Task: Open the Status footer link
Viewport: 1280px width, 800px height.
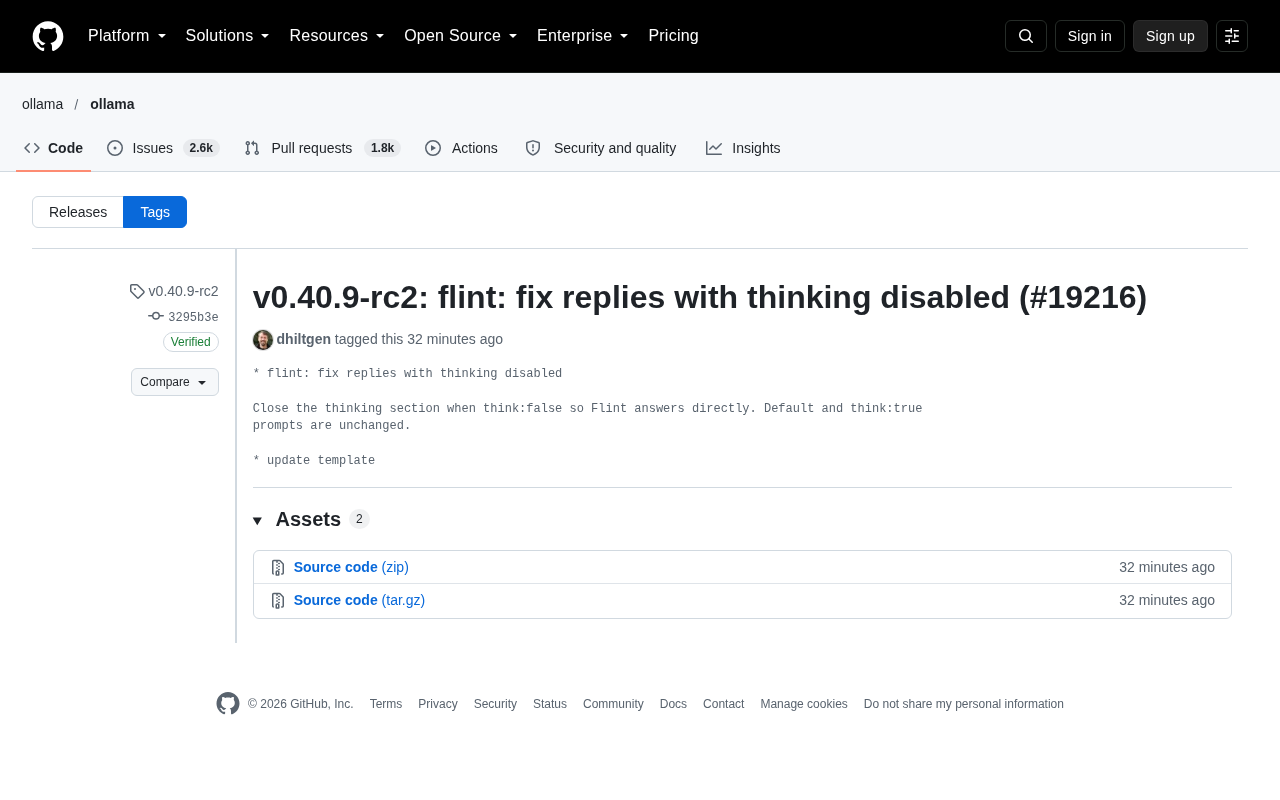Action: coord(550,704)
